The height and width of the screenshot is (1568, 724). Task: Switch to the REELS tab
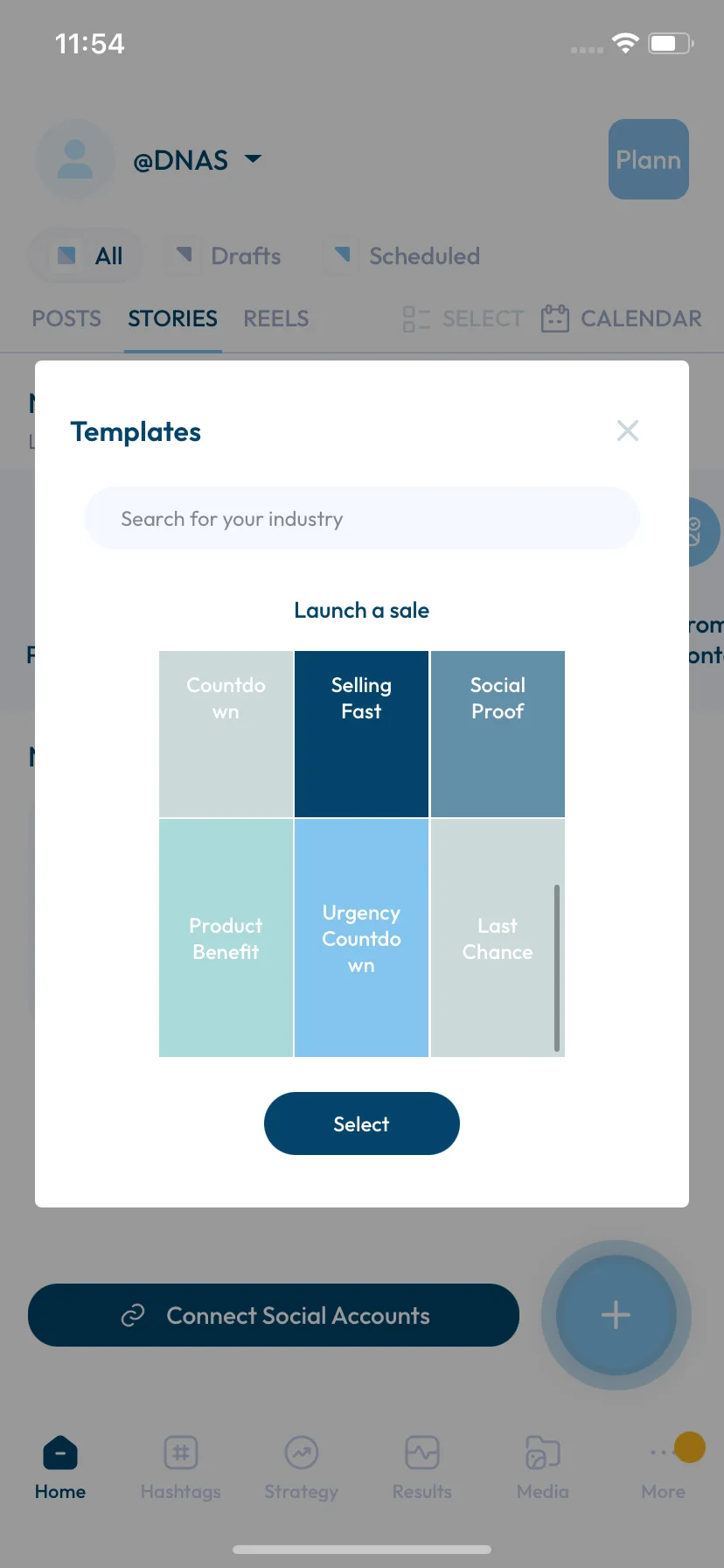coord(276,318)
